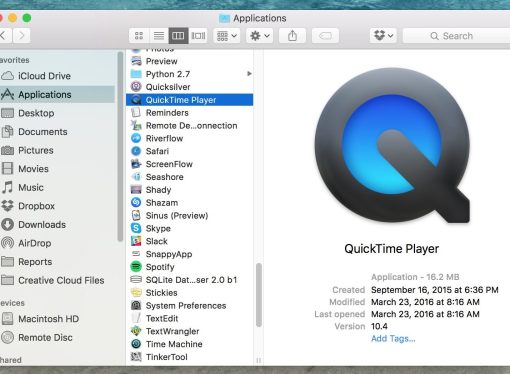This screenshot has width=510, height=374.
Task: Open Creative Cloud Files in sidebar
Action: coord(57,281)
